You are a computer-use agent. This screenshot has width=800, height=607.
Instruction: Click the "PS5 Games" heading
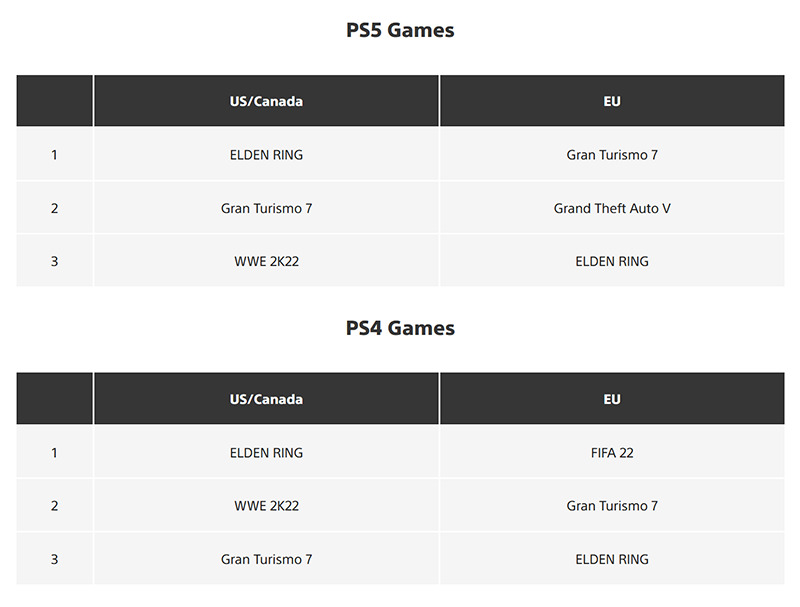point(400,30)
